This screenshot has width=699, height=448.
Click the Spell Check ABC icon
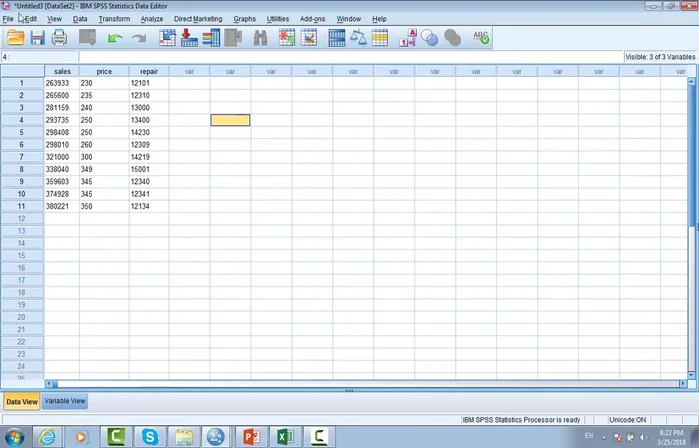[481, 38]
